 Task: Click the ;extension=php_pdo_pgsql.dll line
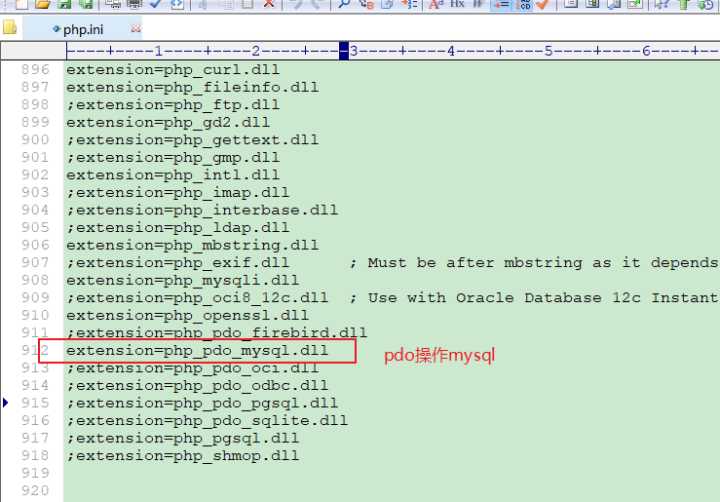(202, 403)
